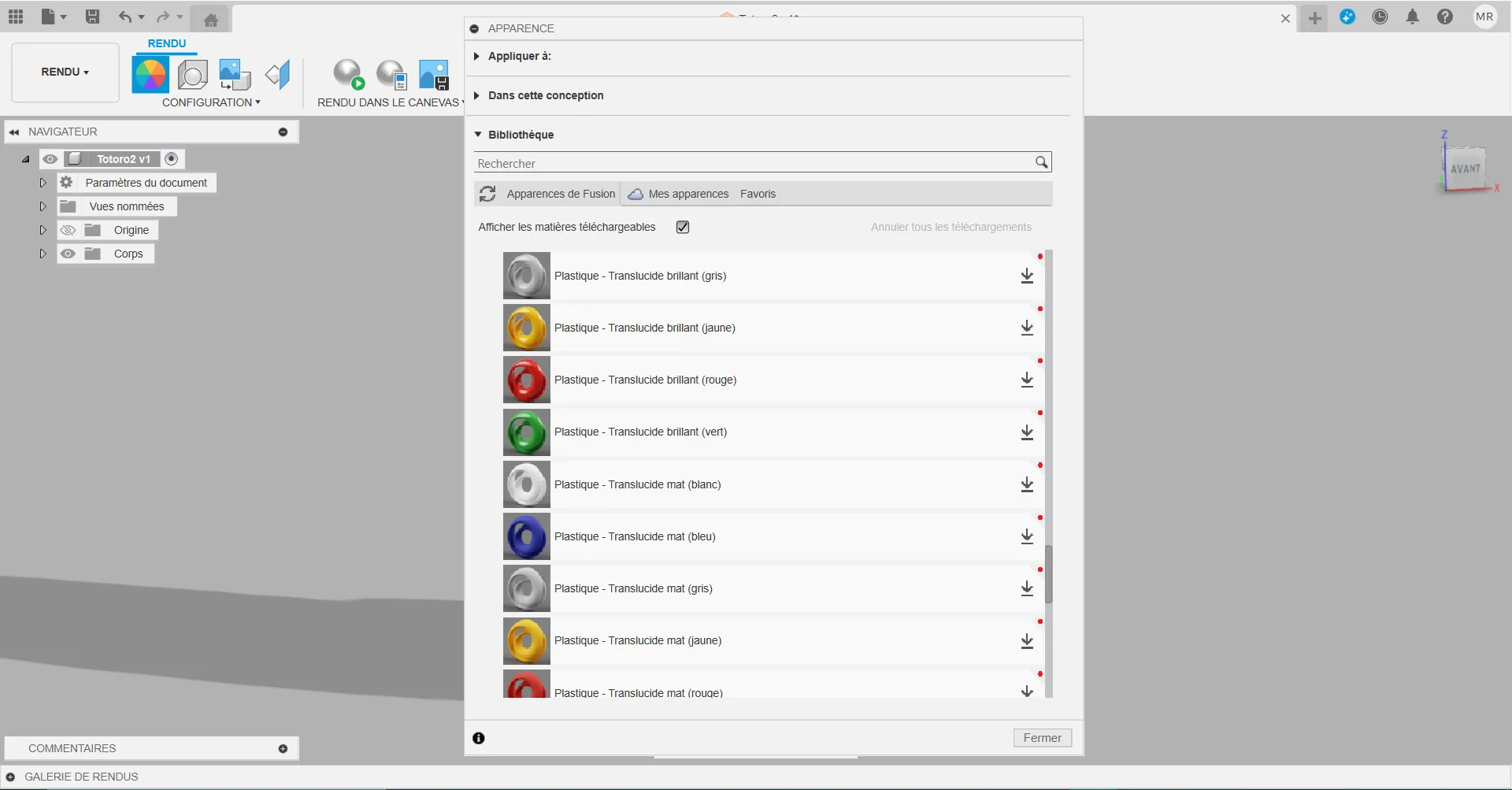Undo the last action

pyautogui.click(x=124, y=17)
